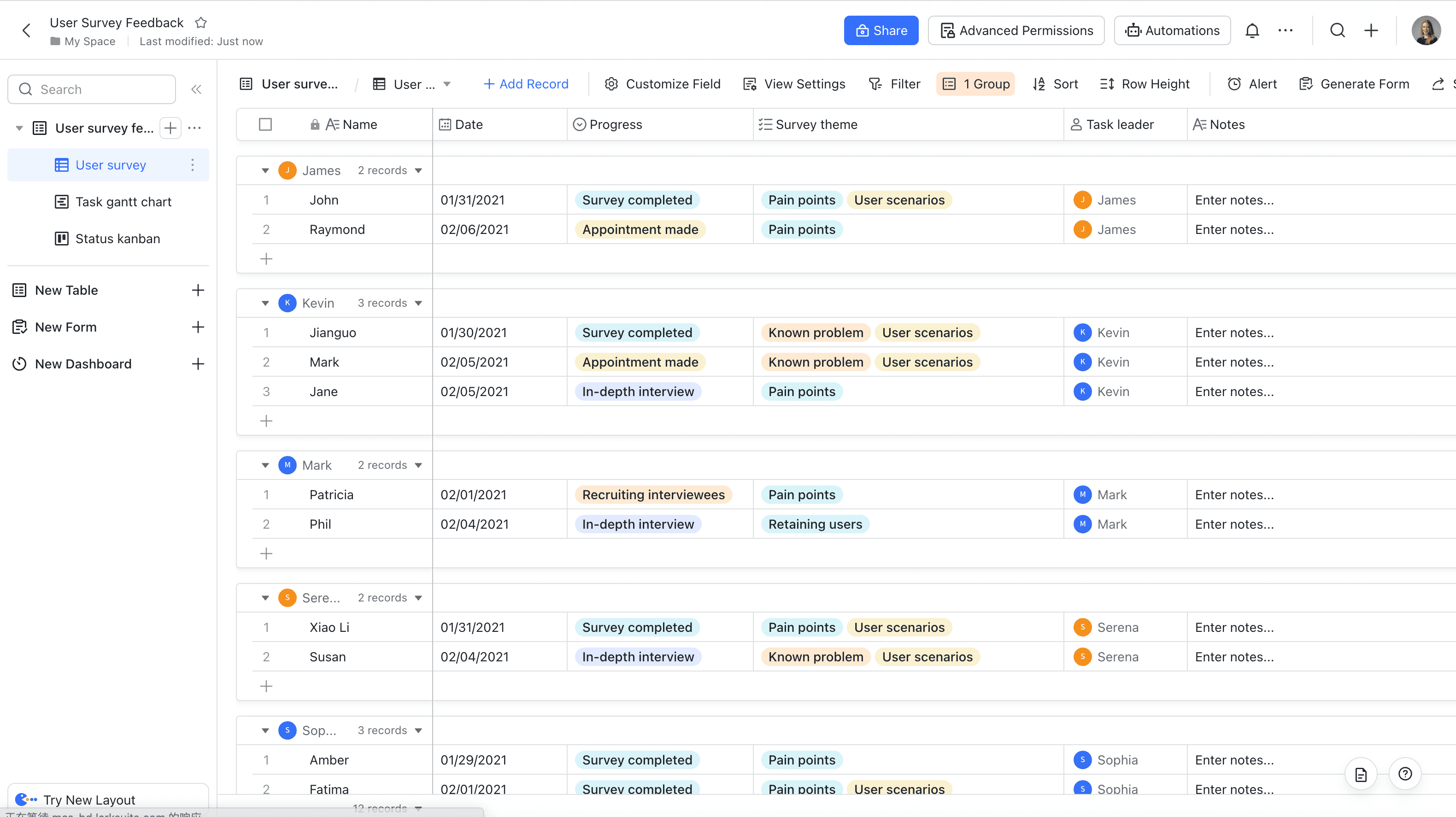The height and width of the screenshot is (817, 1456).
Task: Collapse the Kevin group triangle
Action: pos(265,303)
